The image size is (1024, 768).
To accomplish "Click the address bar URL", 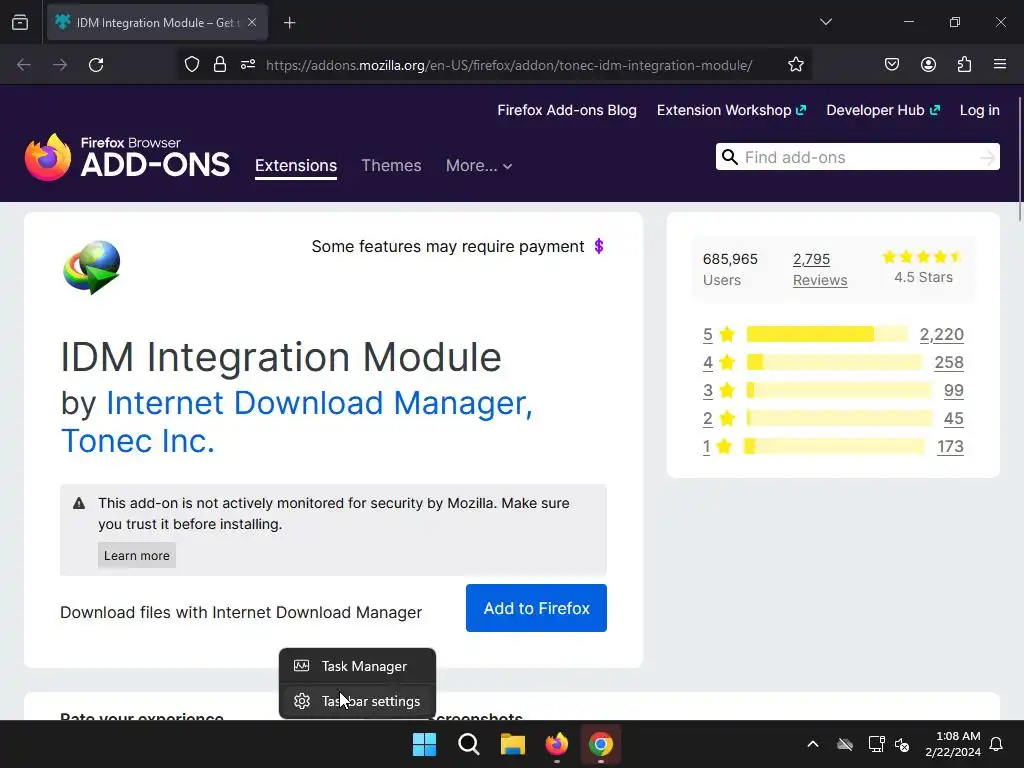I will point(509,65).
